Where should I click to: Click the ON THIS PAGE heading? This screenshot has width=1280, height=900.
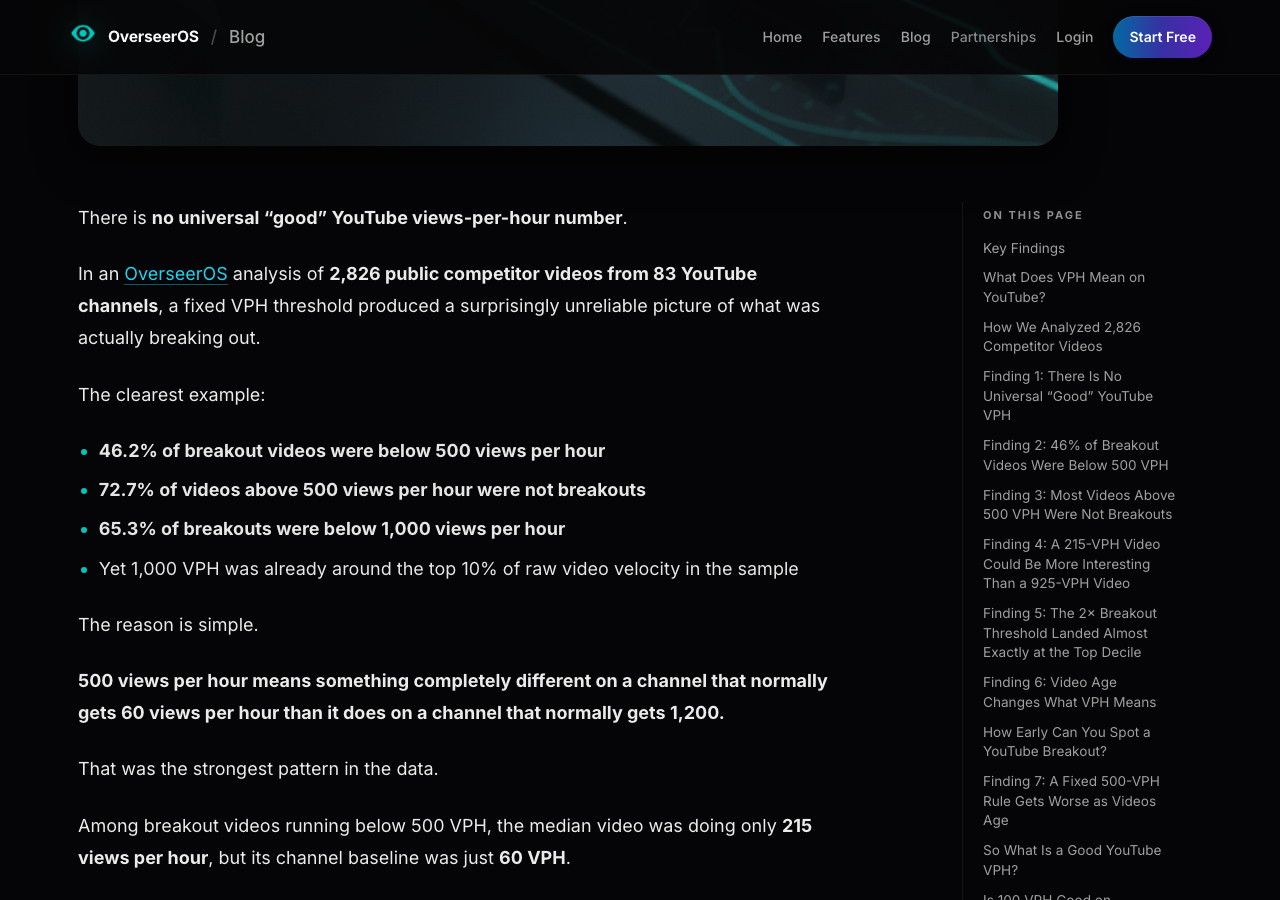click(x=1033, y=215)
